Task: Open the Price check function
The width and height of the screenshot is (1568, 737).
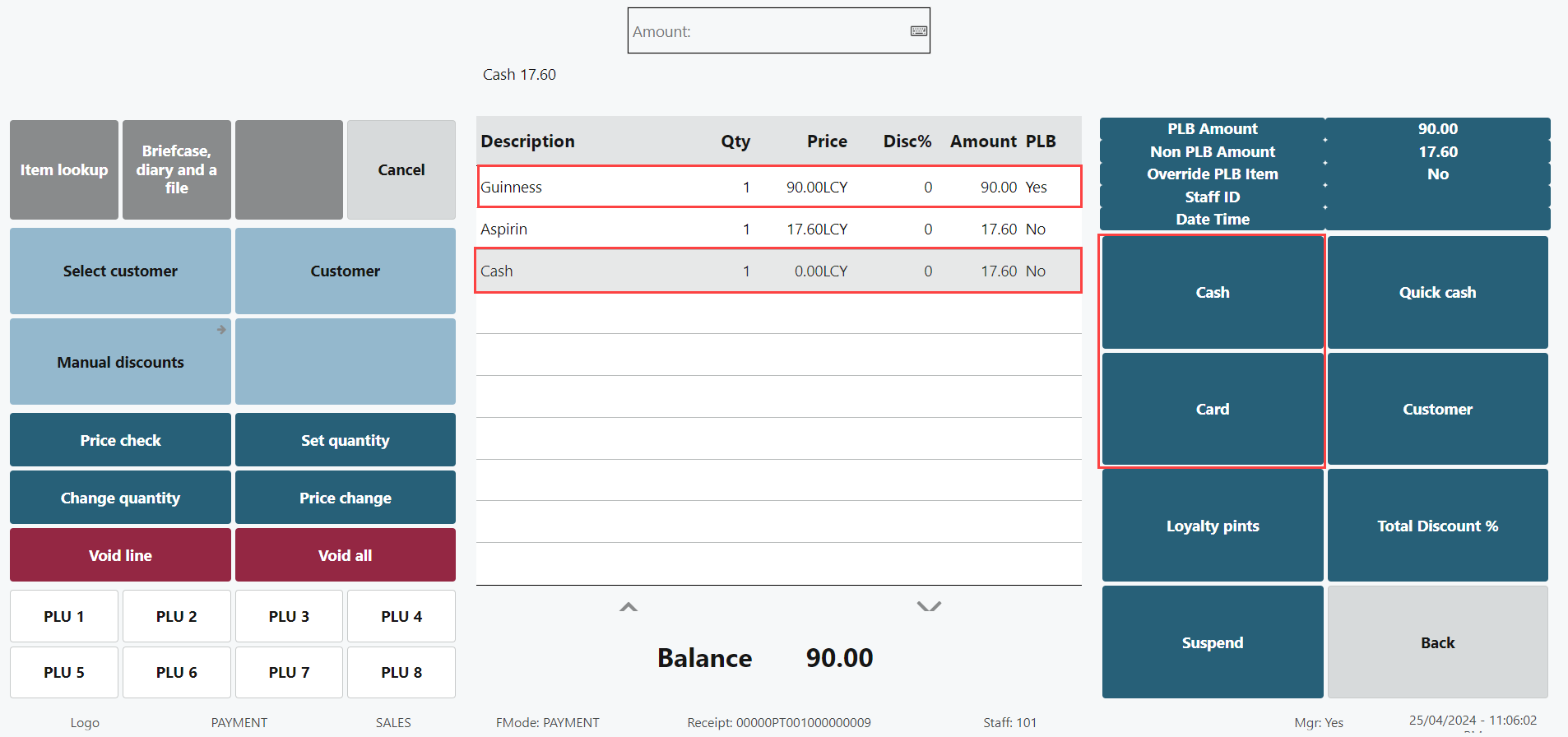Action: click(120, 440)
